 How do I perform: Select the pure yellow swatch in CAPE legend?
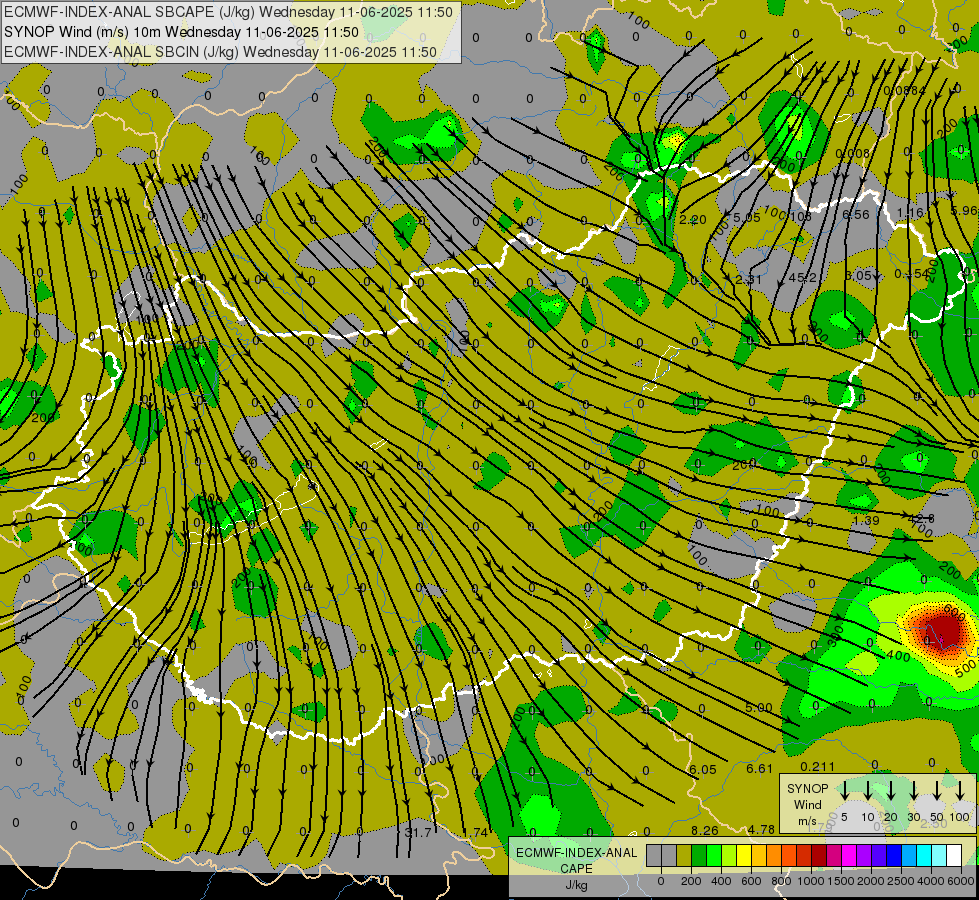tap(744, 855)
